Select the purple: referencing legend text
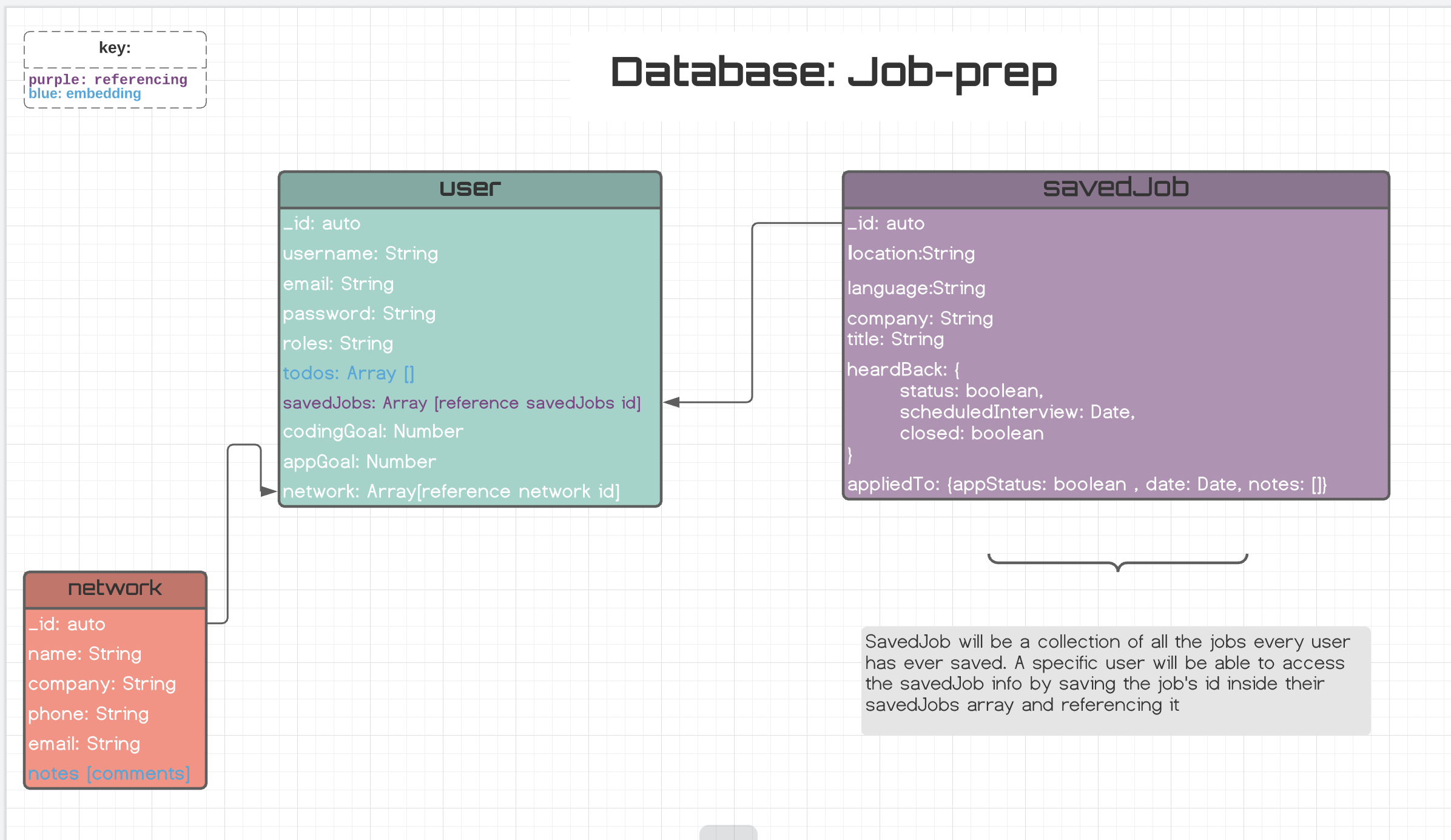Screen dimensions: 1451x840 coord(108,79)
